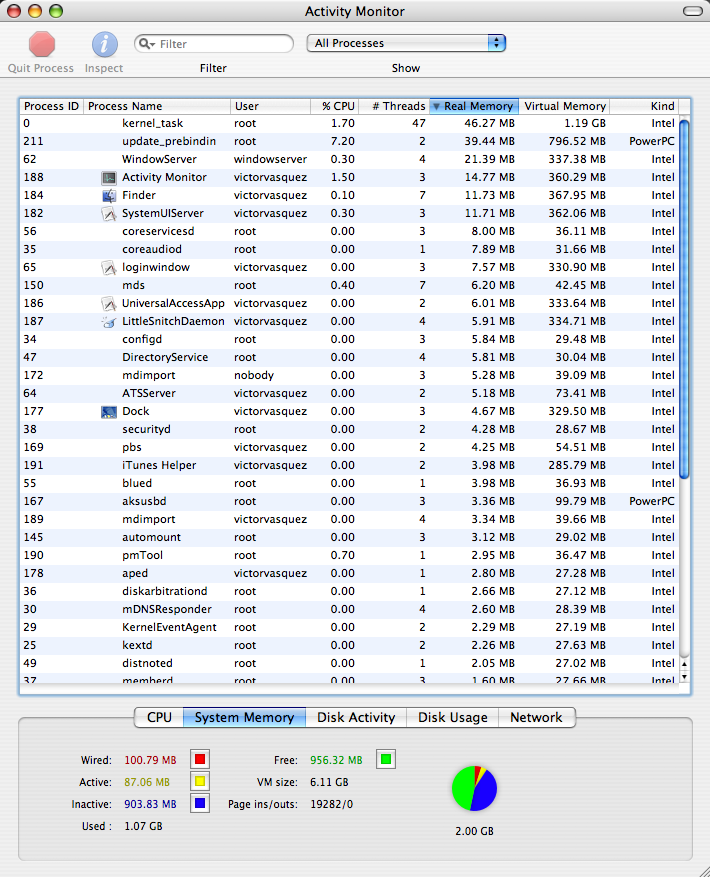Sort by Process Name column header
This screenshot has height=877, width=710.
[x=157, y=106]
